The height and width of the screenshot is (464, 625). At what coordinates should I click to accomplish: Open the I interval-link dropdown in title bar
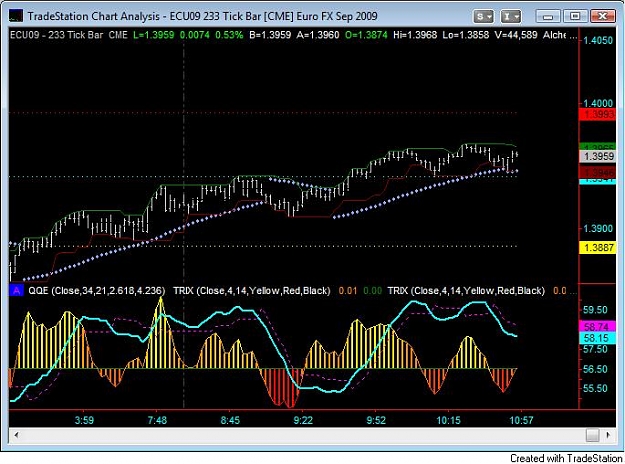click(510, 16)
